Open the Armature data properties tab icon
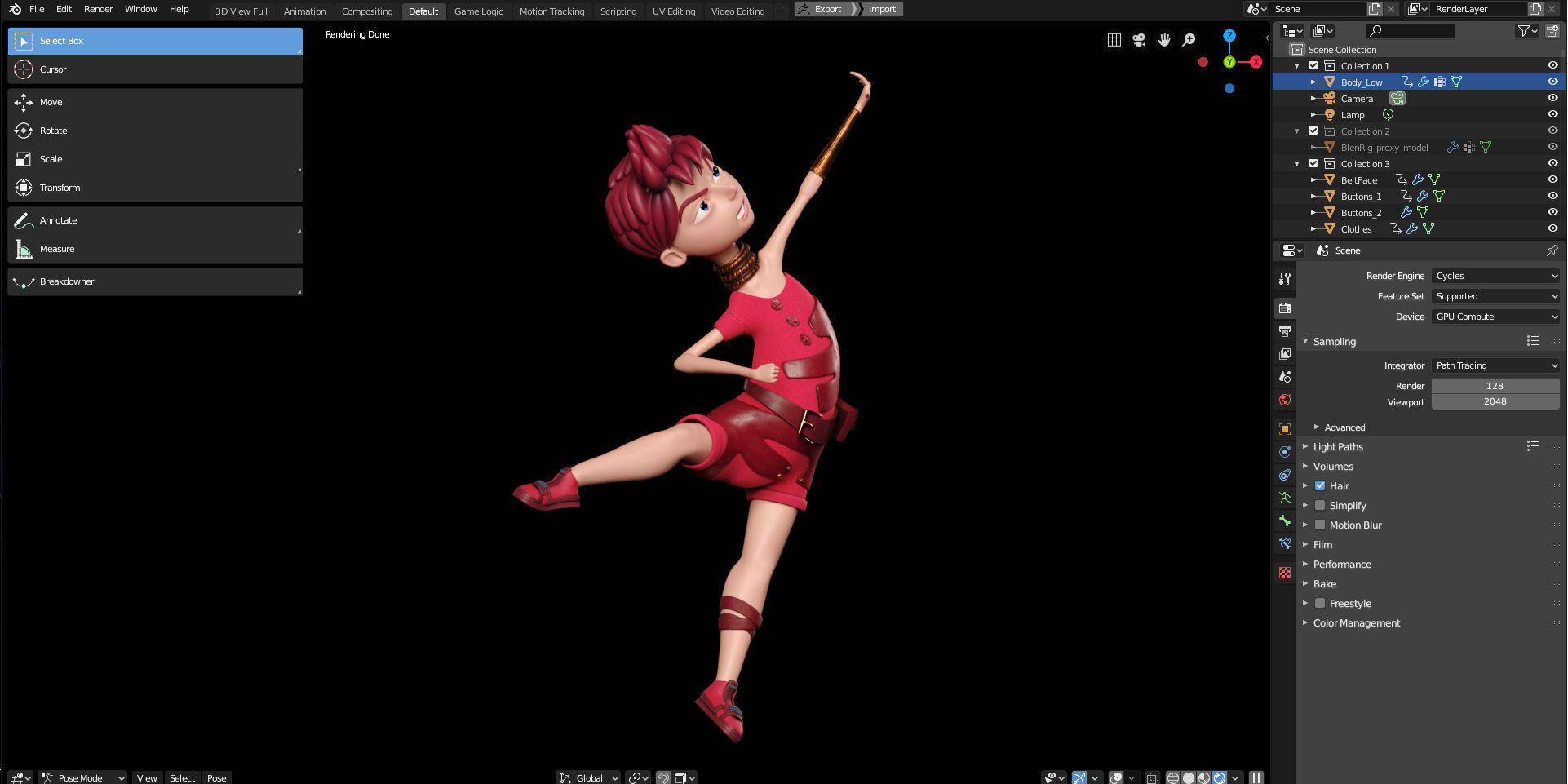 pyautogui.click(x=1285, y=498)
